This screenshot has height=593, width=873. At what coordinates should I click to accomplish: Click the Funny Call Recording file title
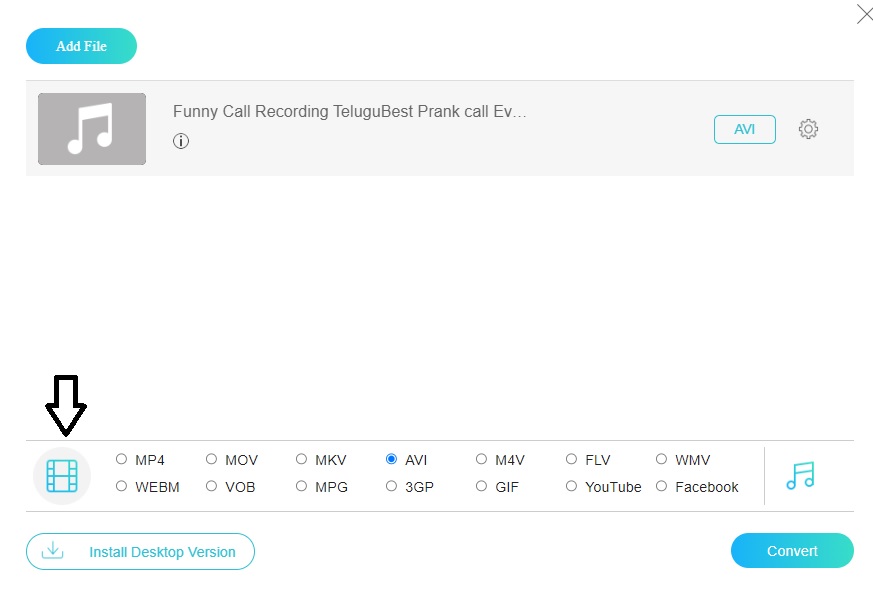click(x=349, y=112)
